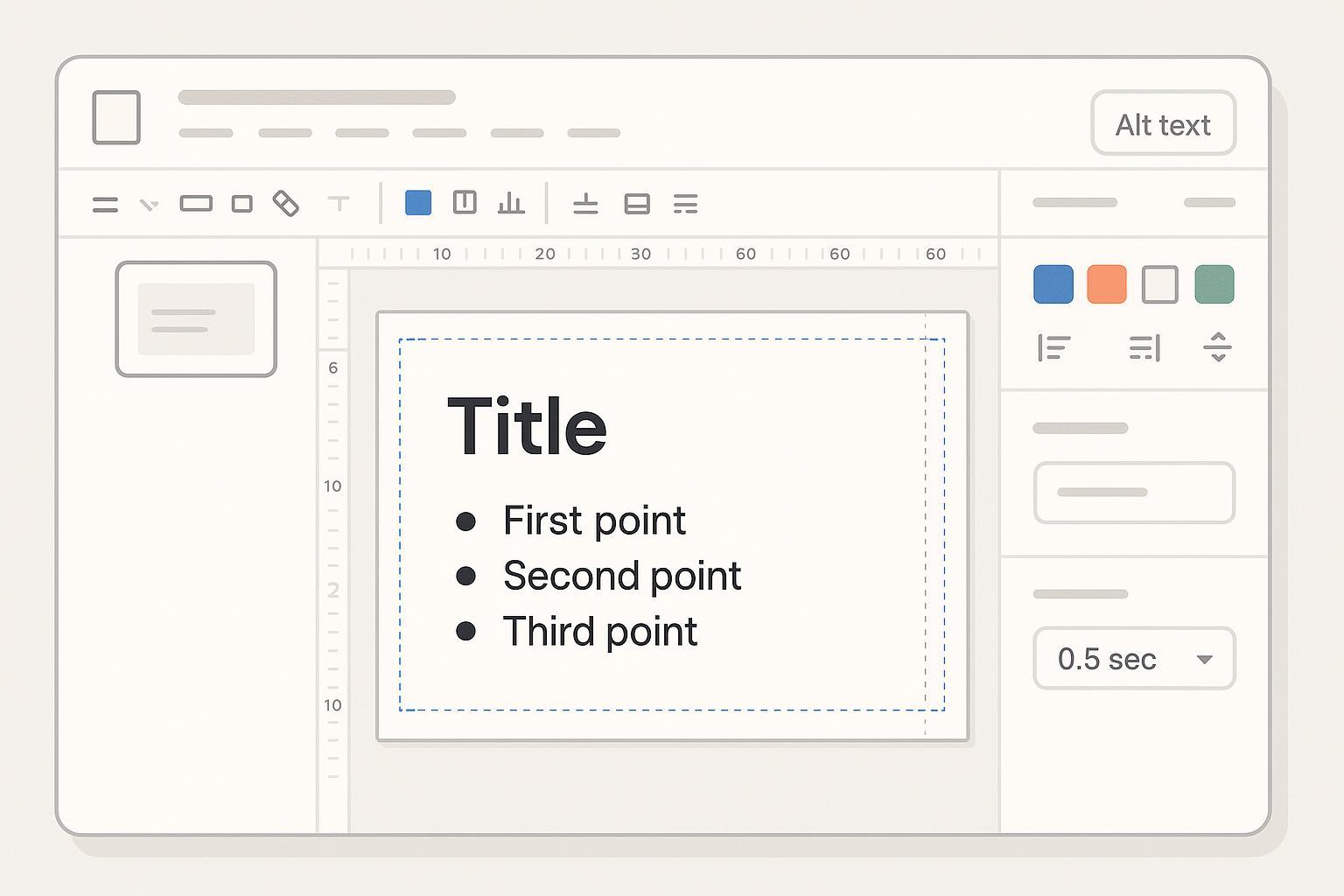Image resolution: width=1344 pixels, height=896 pixels.
Task: Choose the align-left icon in side panel
Action: (x=1053, y=348)
